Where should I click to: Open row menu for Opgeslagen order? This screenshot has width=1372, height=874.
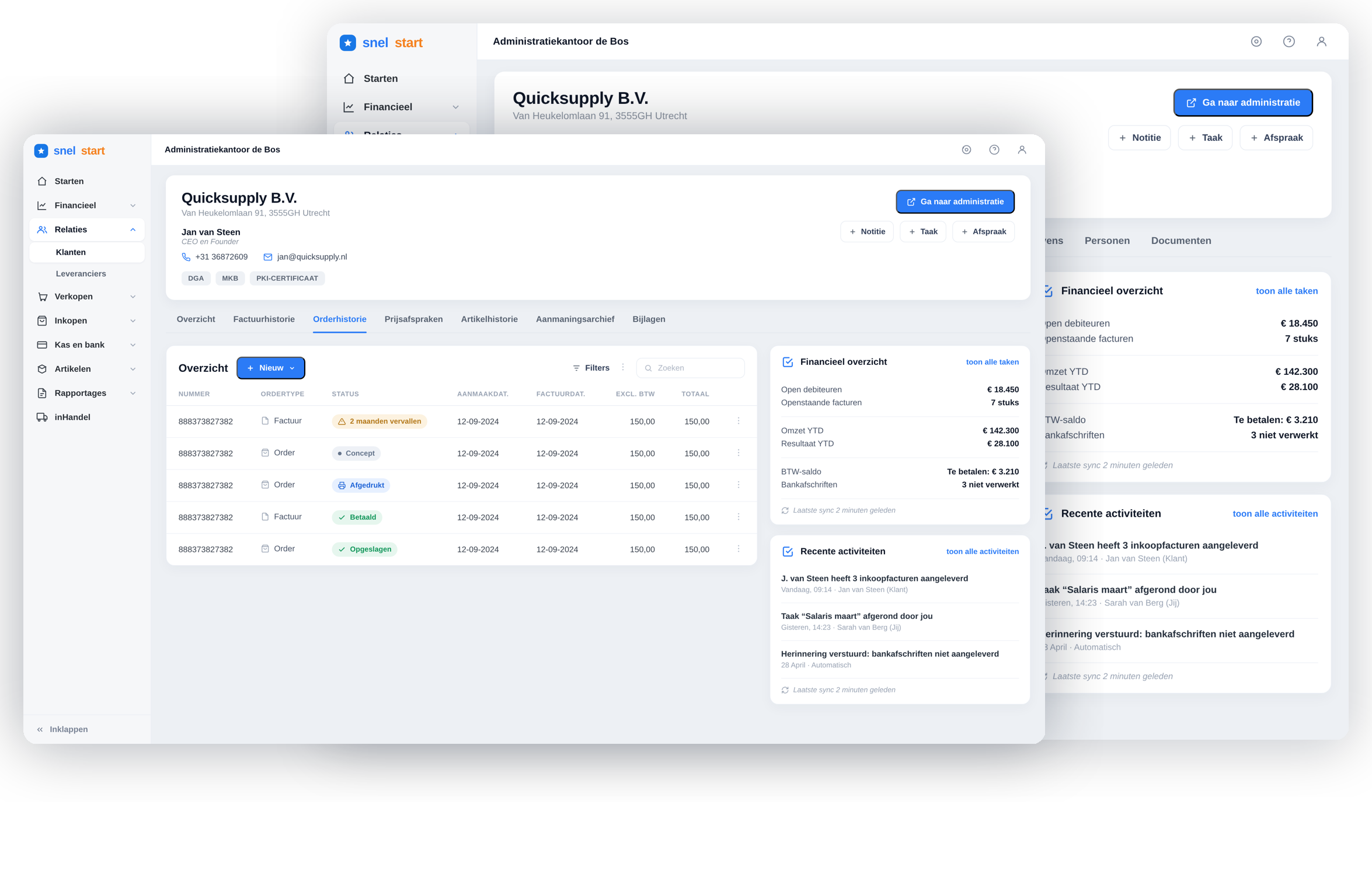(739, 549)
